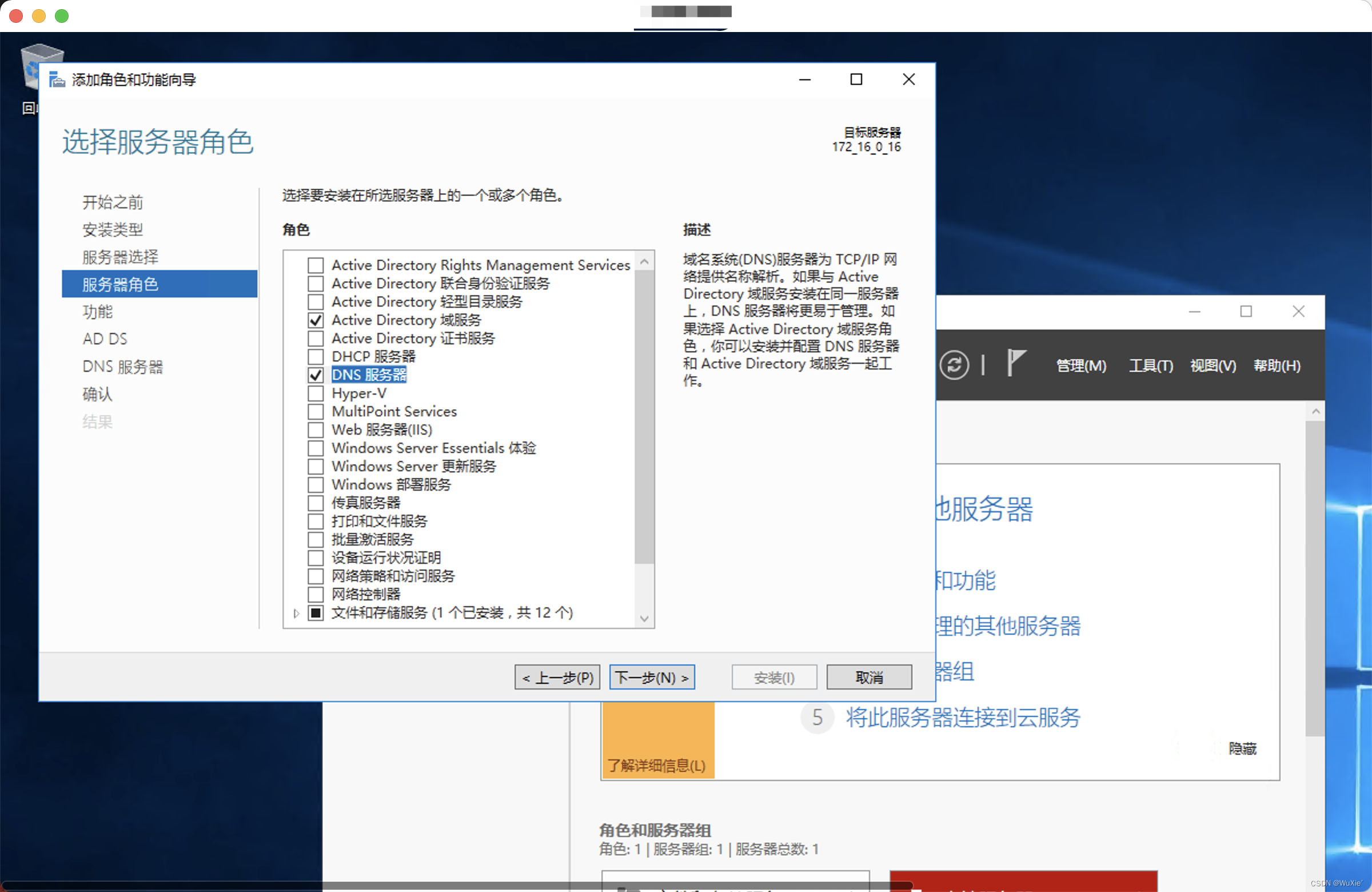Click 取消 cancel button
This screenshot has width=1372, height=892.
pos(870,678)
